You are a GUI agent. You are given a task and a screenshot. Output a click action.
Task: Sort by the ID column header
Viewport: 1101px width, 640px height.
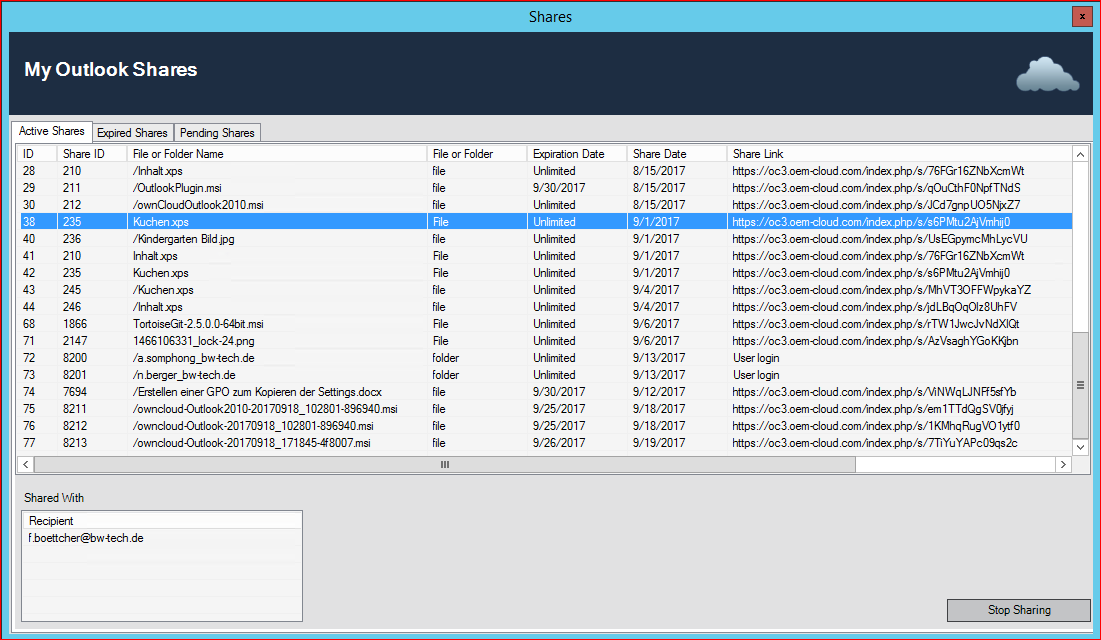click(38, 154)
